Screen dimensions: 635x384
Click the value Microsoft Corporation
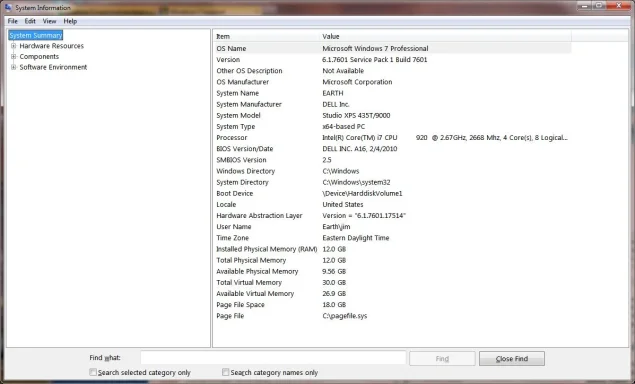click(x=357, y=82)
